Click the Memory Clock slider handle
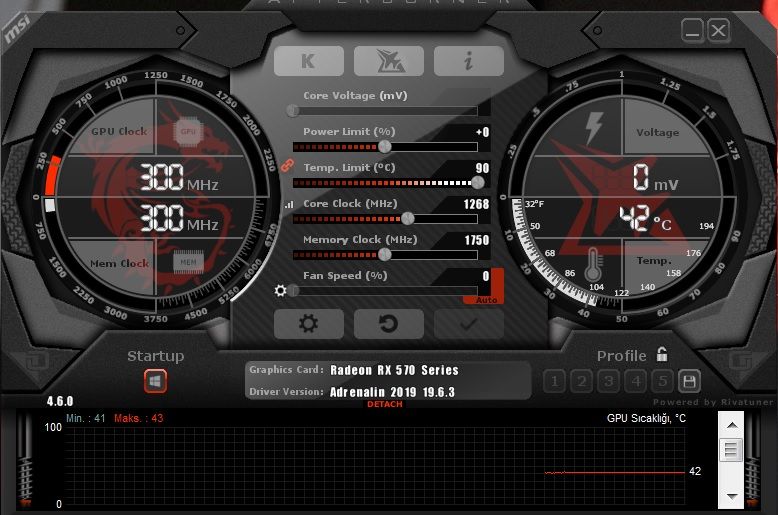The width and height of the screenshot is (778, 515). point(385,255)
